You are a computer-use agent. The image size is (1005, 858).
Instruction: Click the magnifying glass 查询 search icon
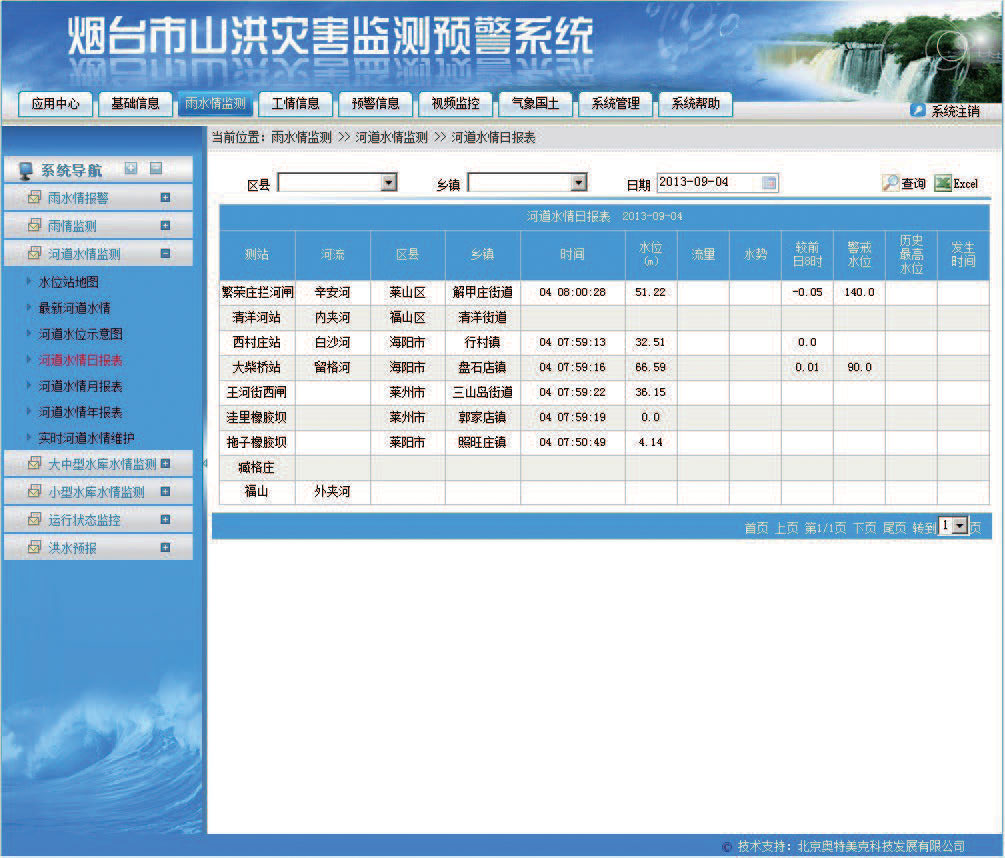pyautogui.click(x=890, y=182)
